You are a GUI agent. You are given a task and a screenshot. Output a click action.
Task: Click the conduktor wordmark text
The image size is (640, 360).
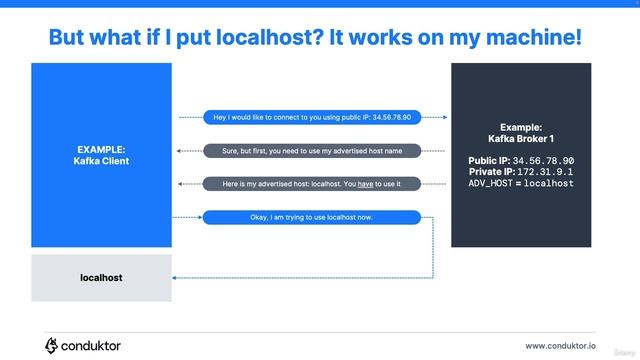coord(91,346)
